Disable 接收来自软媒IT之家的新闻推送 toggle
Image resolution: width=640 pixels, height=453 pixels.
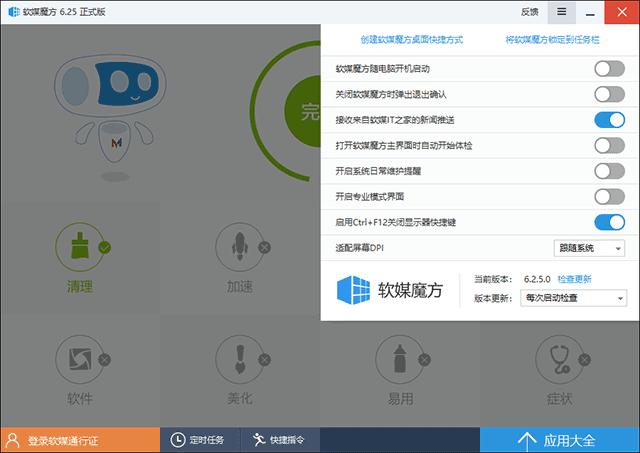(x=609, y=120)
